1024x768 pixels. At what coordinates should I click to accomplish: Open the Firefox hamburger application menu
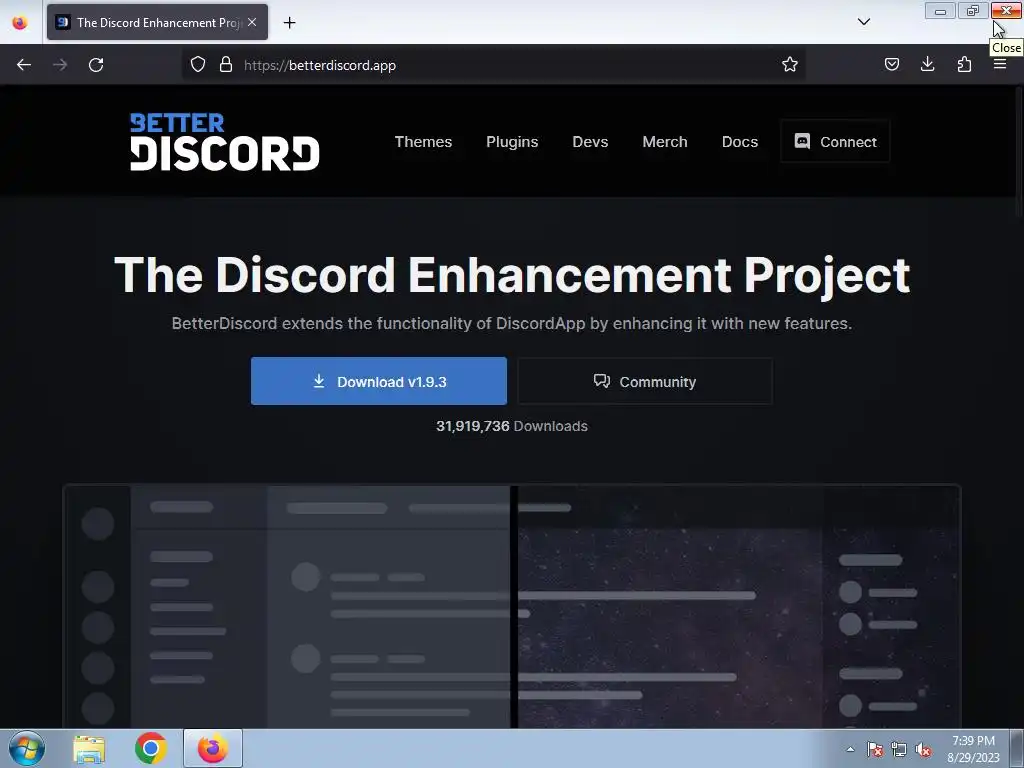[1000, 65]
